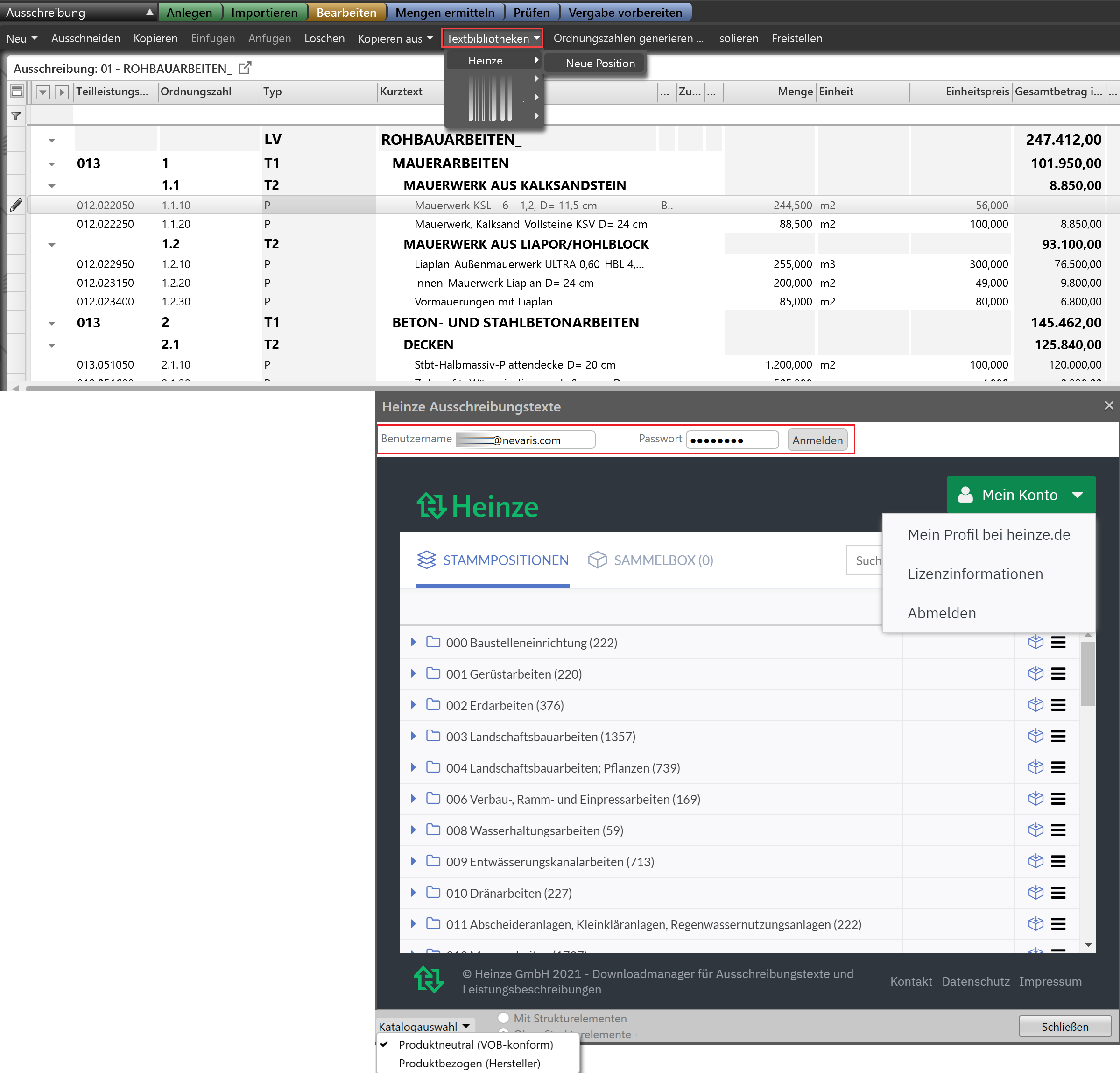Switch to the Anlegen tab
Screen dimensions: 1120x1078
189,12
